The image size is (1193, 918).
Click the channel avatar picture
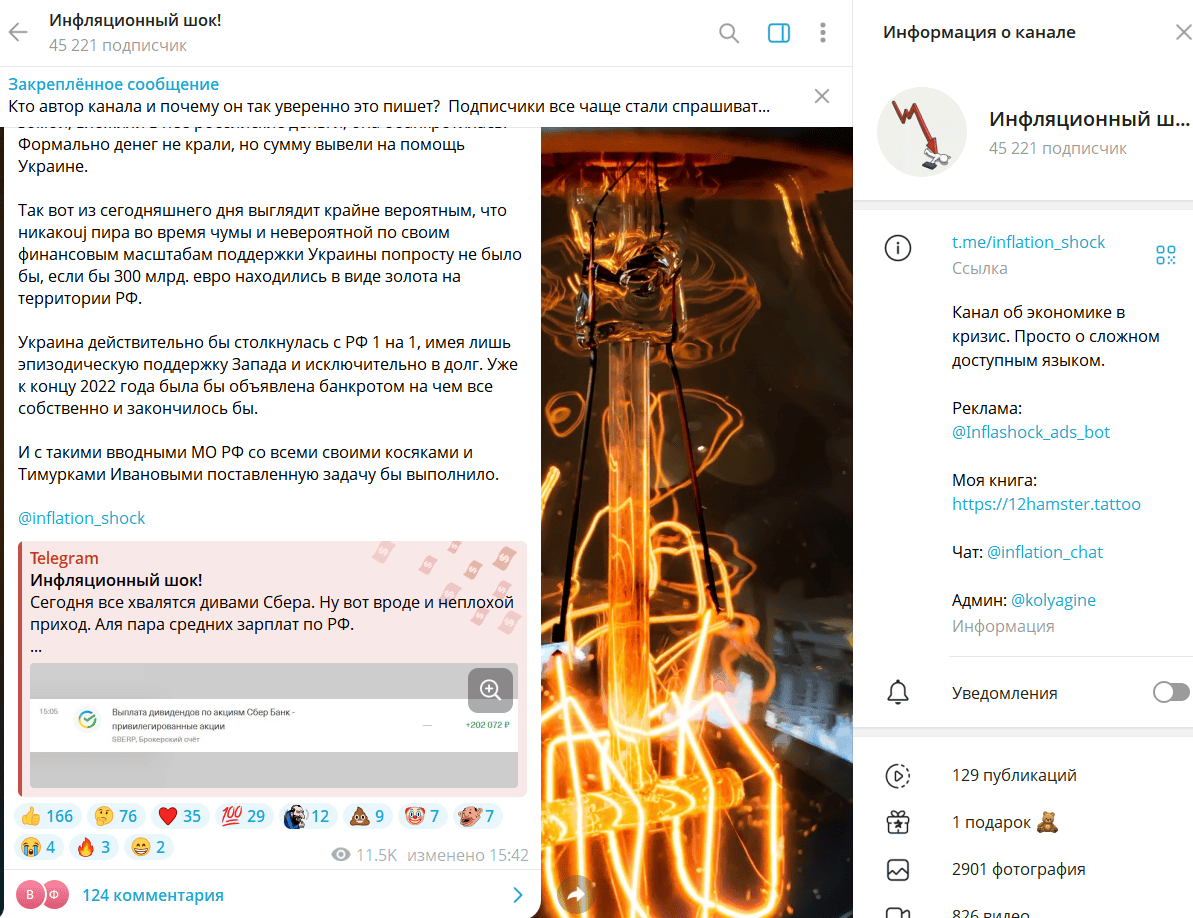point(921,132)
